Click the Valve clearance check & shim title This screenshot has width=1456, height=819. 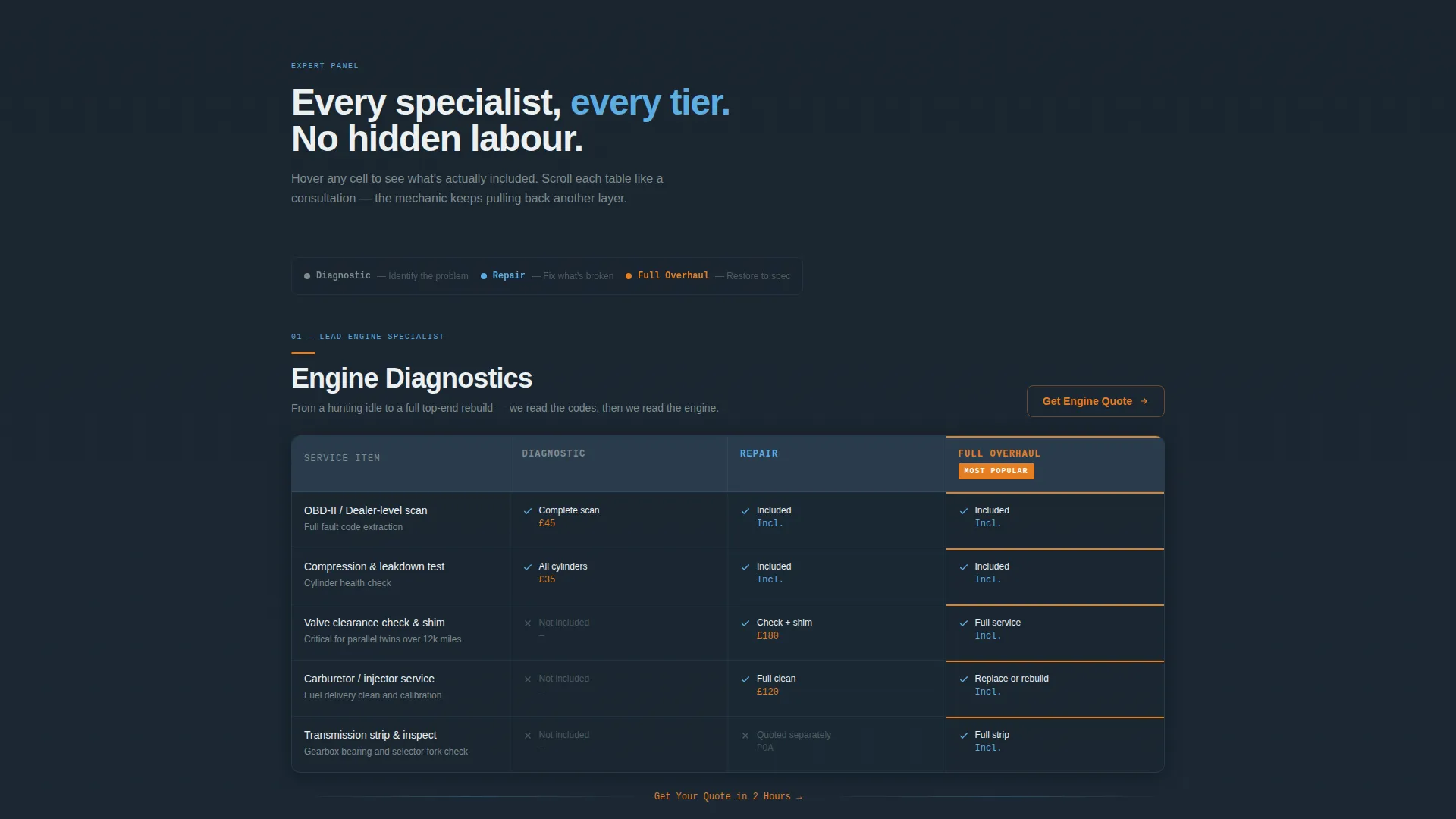[375, 623]
